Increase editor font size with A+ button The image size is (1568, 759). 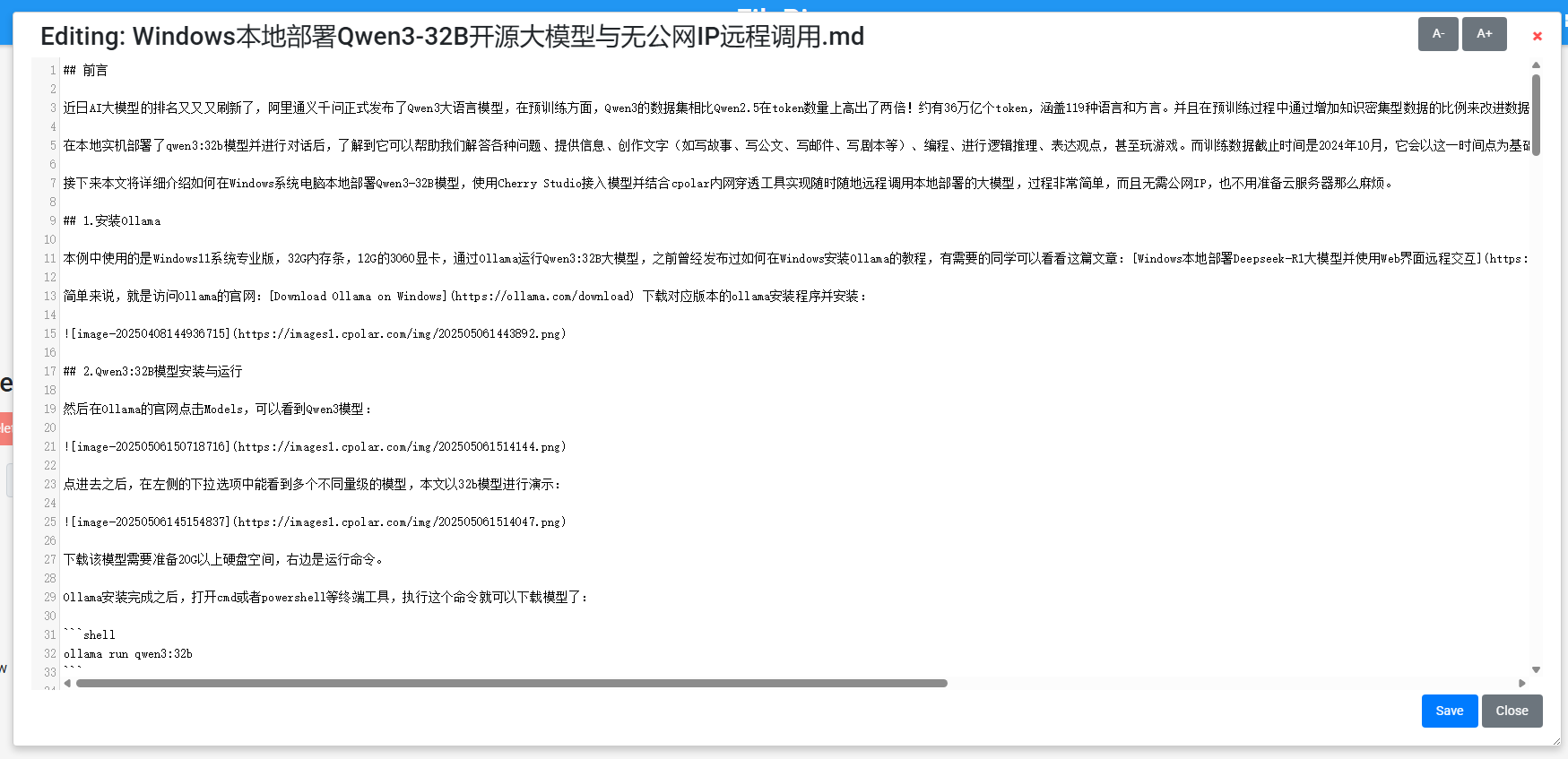click(x=1484, y=34)
